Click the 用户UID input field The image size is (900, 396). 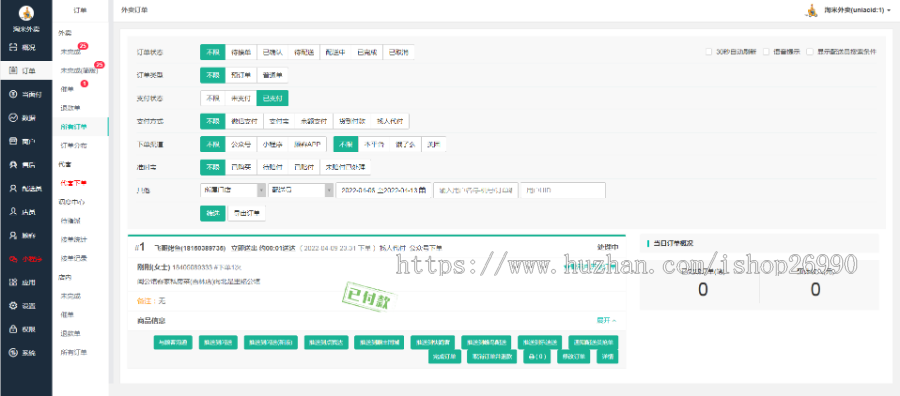(562, 191)
